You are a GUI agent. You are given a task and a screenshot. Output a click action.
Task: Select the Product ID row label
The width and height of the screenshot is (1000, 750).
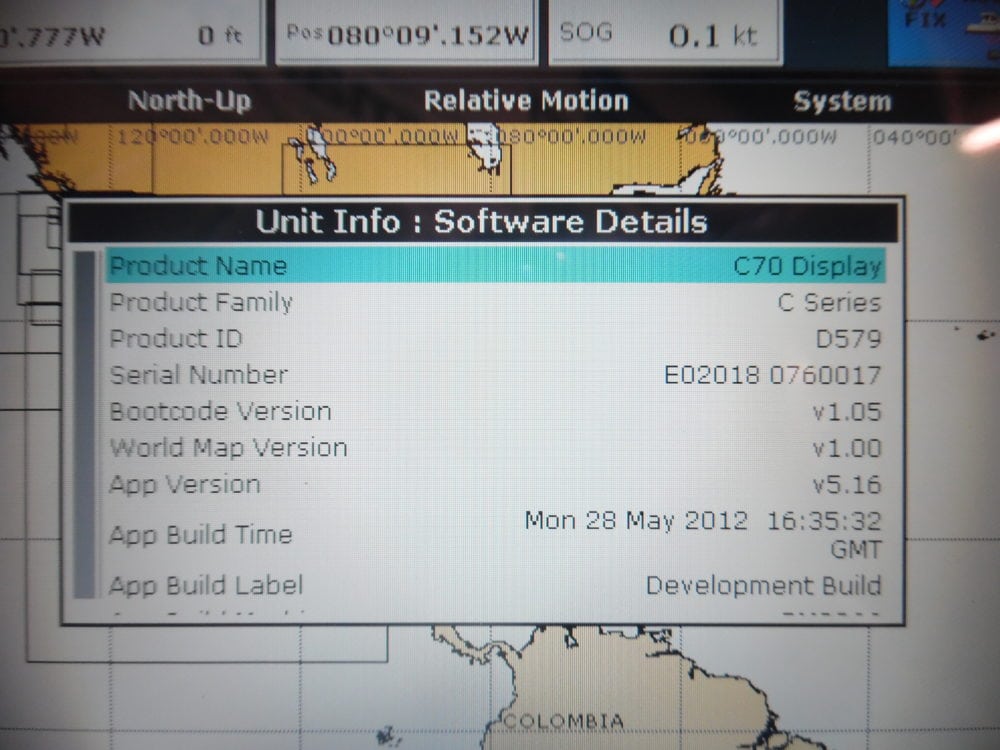pos(176,339)
